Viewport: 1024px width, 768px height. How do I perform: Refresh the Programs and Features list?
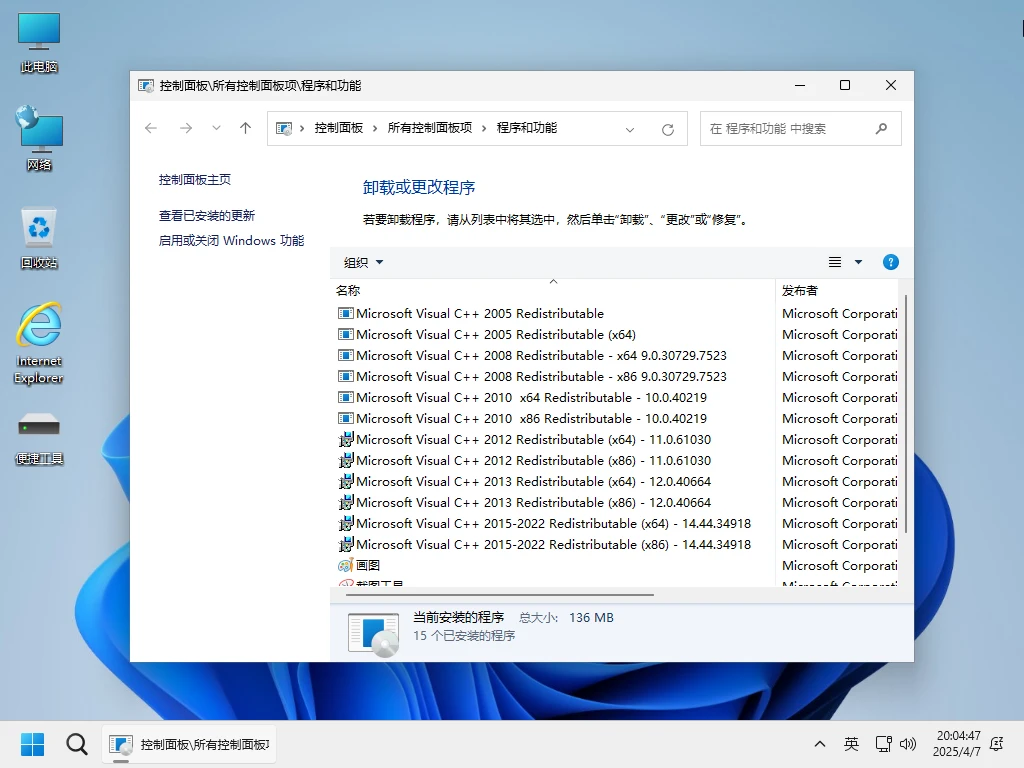(667, 129)
